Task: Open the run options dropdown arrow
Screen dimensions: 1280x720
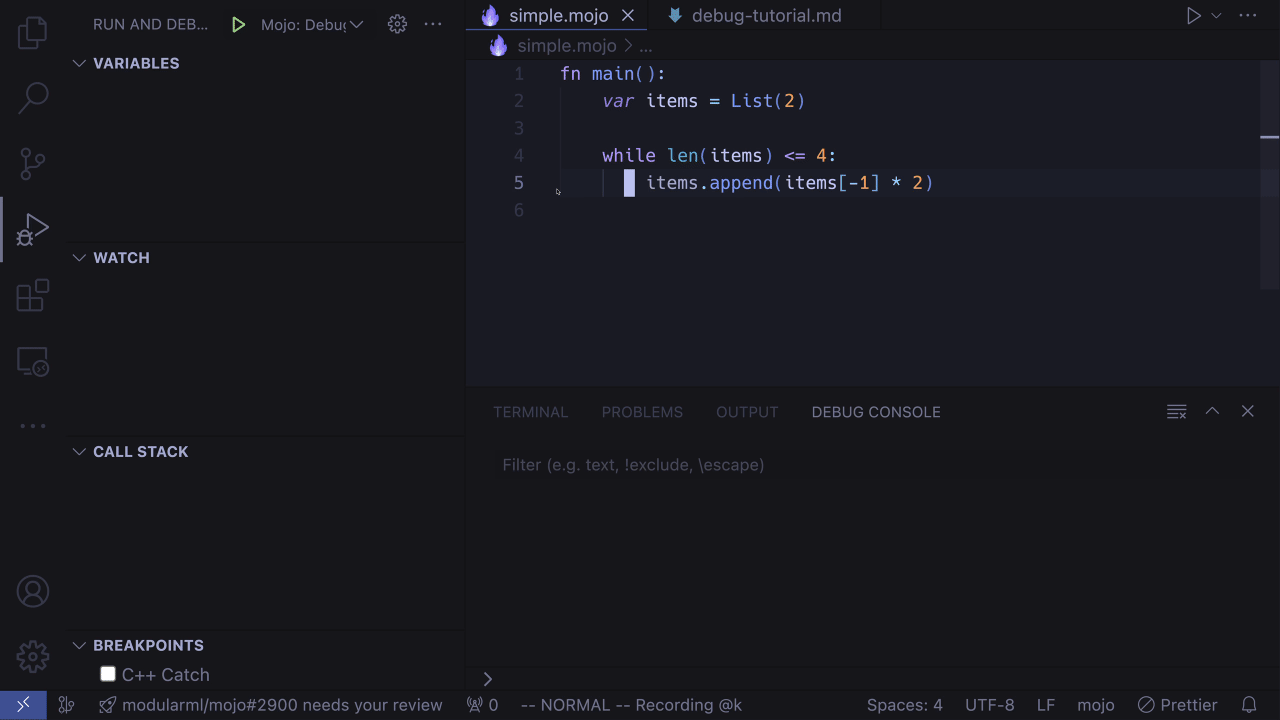Action: pyautogui.click(x=1217, y=15)
